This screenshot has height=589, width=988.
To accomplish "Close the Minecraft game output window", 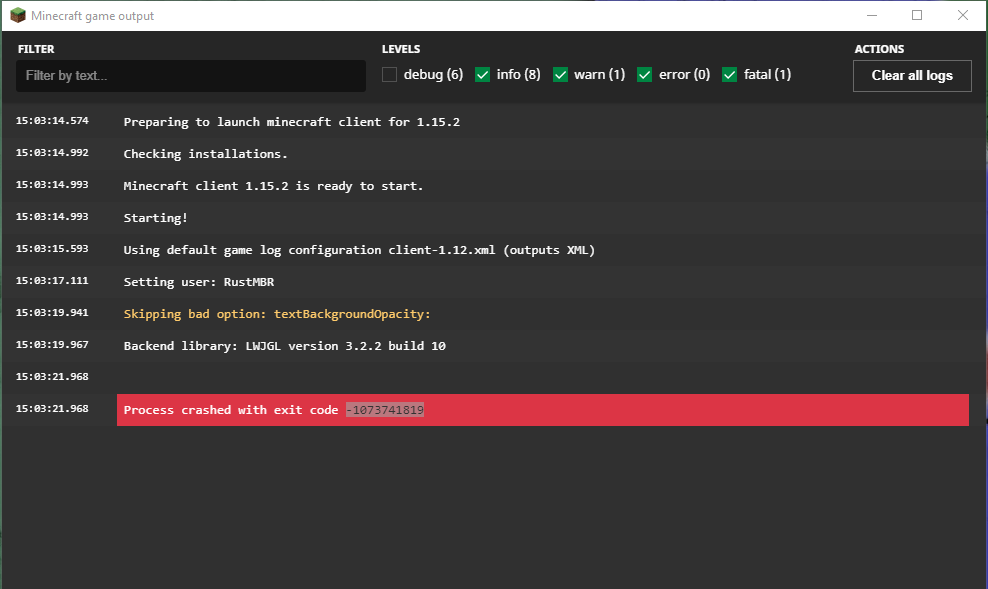I will click(963, 15).
